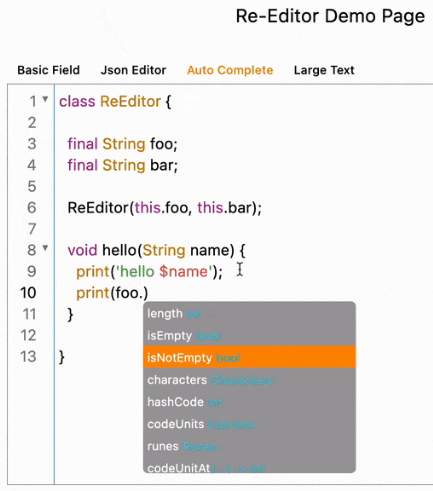Click the class name 'ReEditor' on line 1
The width and height of the screenshot is (433, 491).
click(x=130, y=101)
